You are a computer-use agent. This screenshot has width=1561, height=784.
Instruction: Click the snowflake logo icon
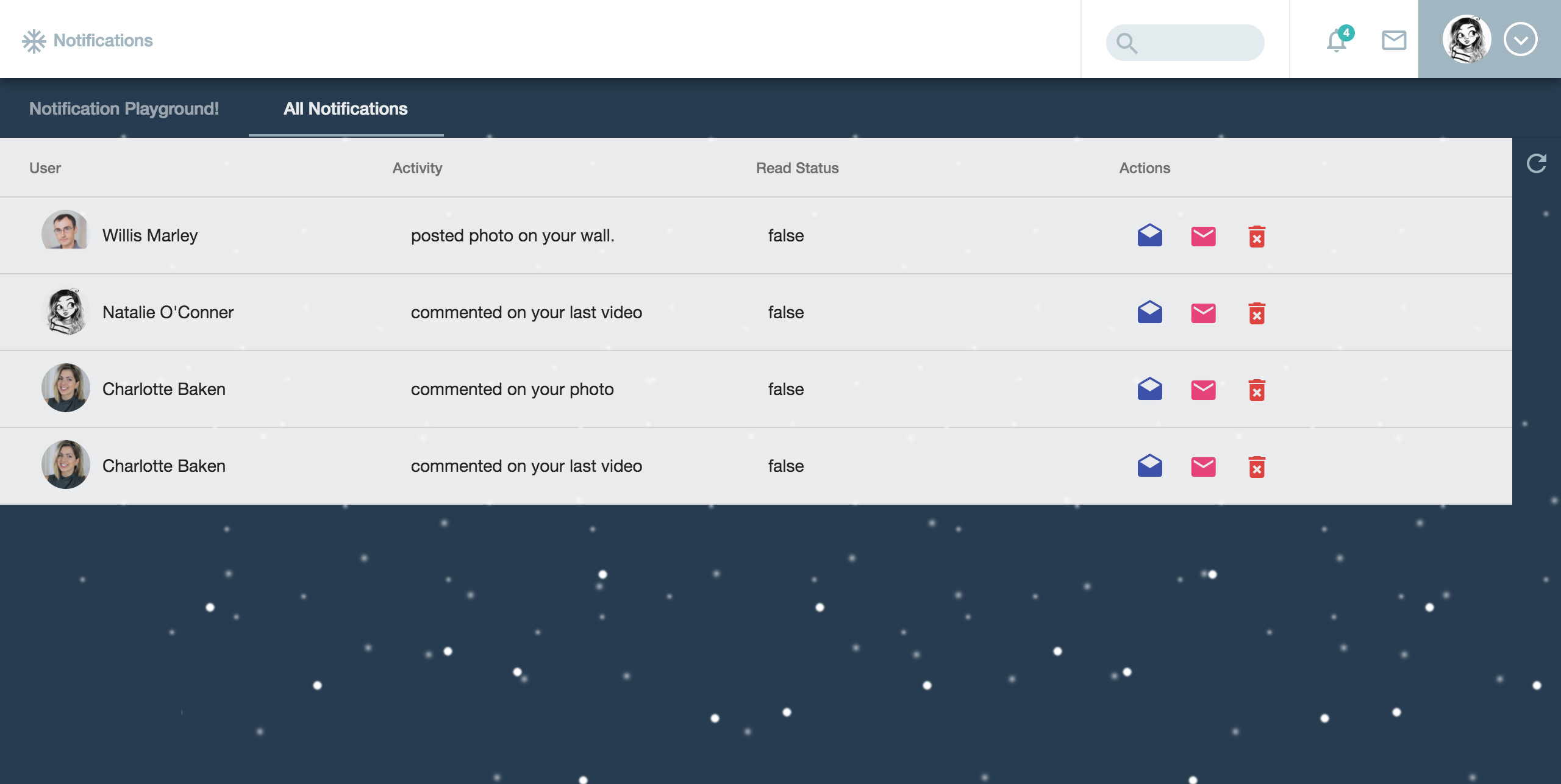click(34, 41)
